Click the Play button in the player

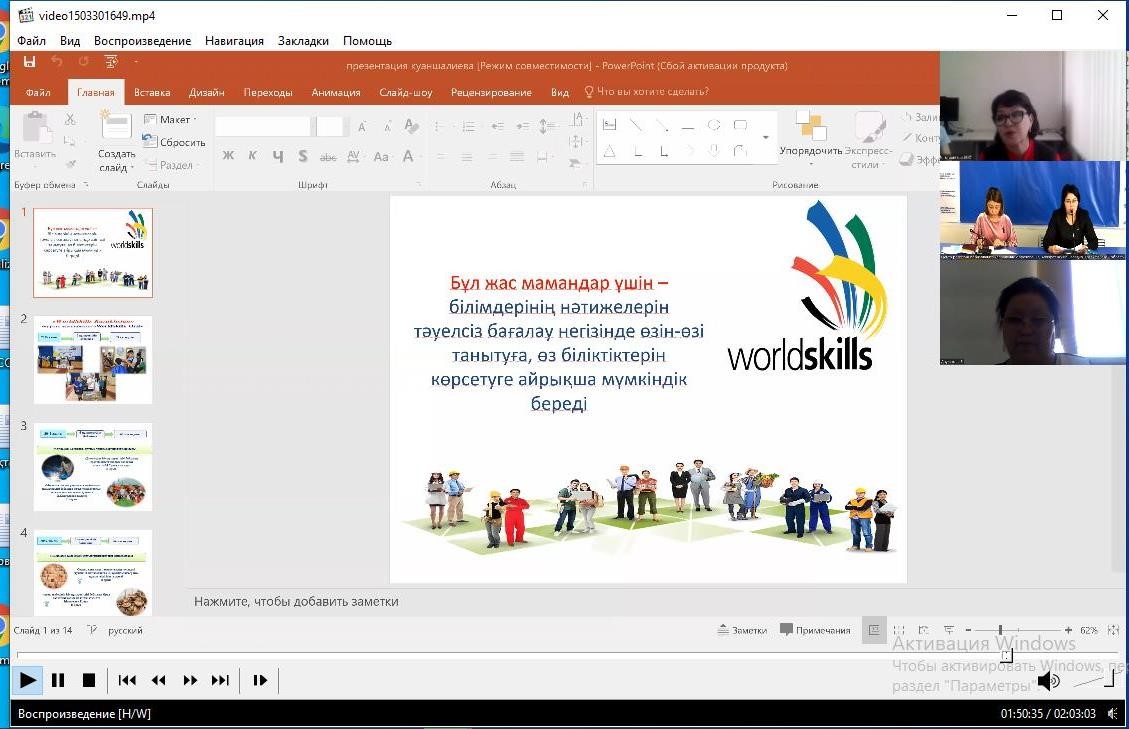click(x=27, y=680)
